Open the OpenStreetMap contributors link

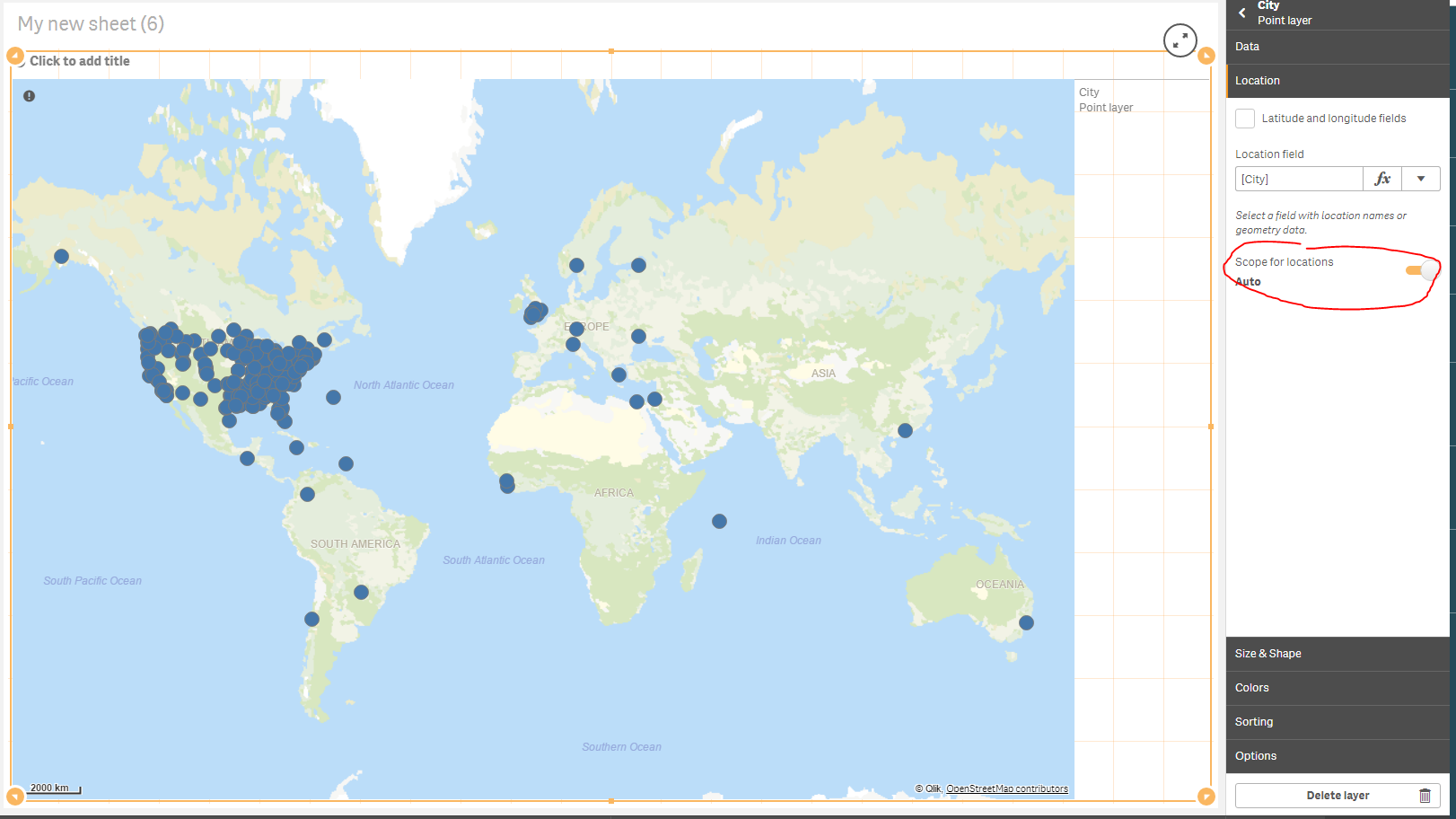1007,788
